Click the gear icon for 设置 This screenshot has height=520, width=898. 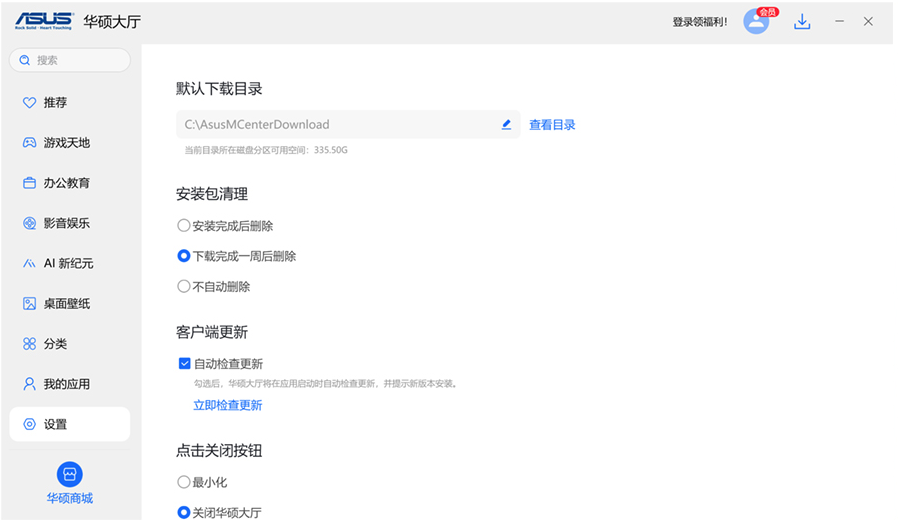pyautogui.click(x=29, y=424)
